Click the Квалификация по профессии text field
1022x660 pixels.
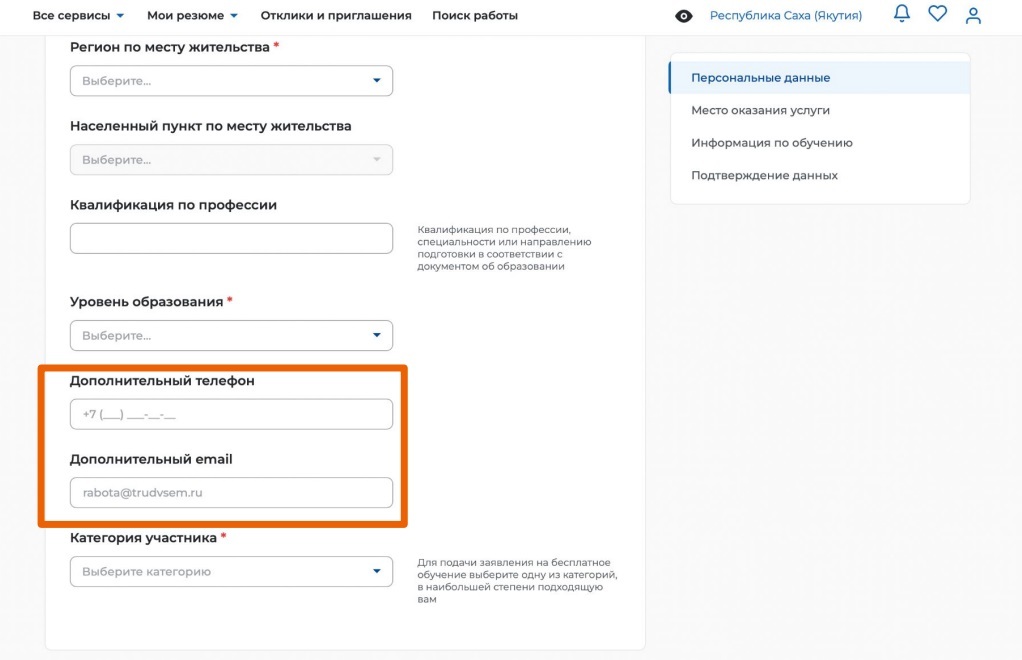(x=231, y=239)
